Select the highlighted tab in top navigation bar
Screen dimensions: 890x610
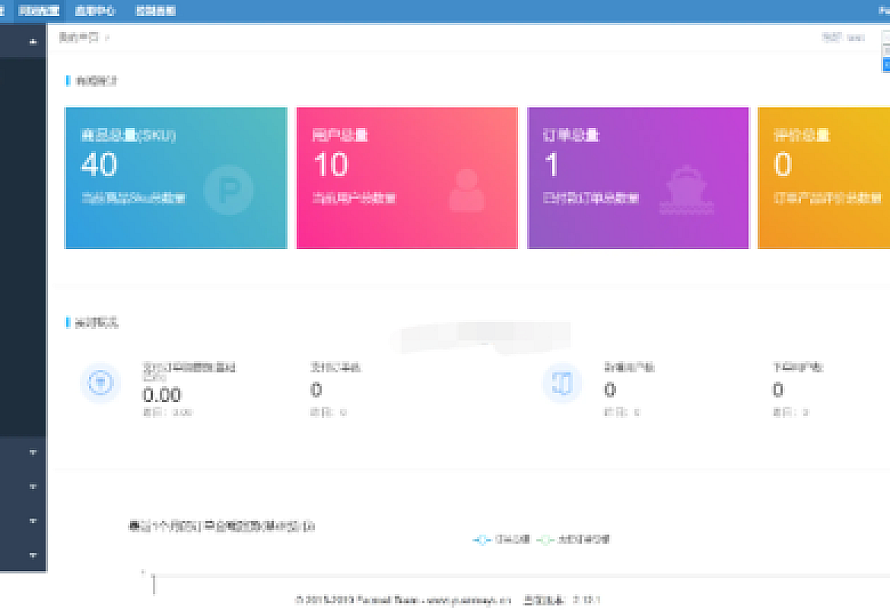39,11
